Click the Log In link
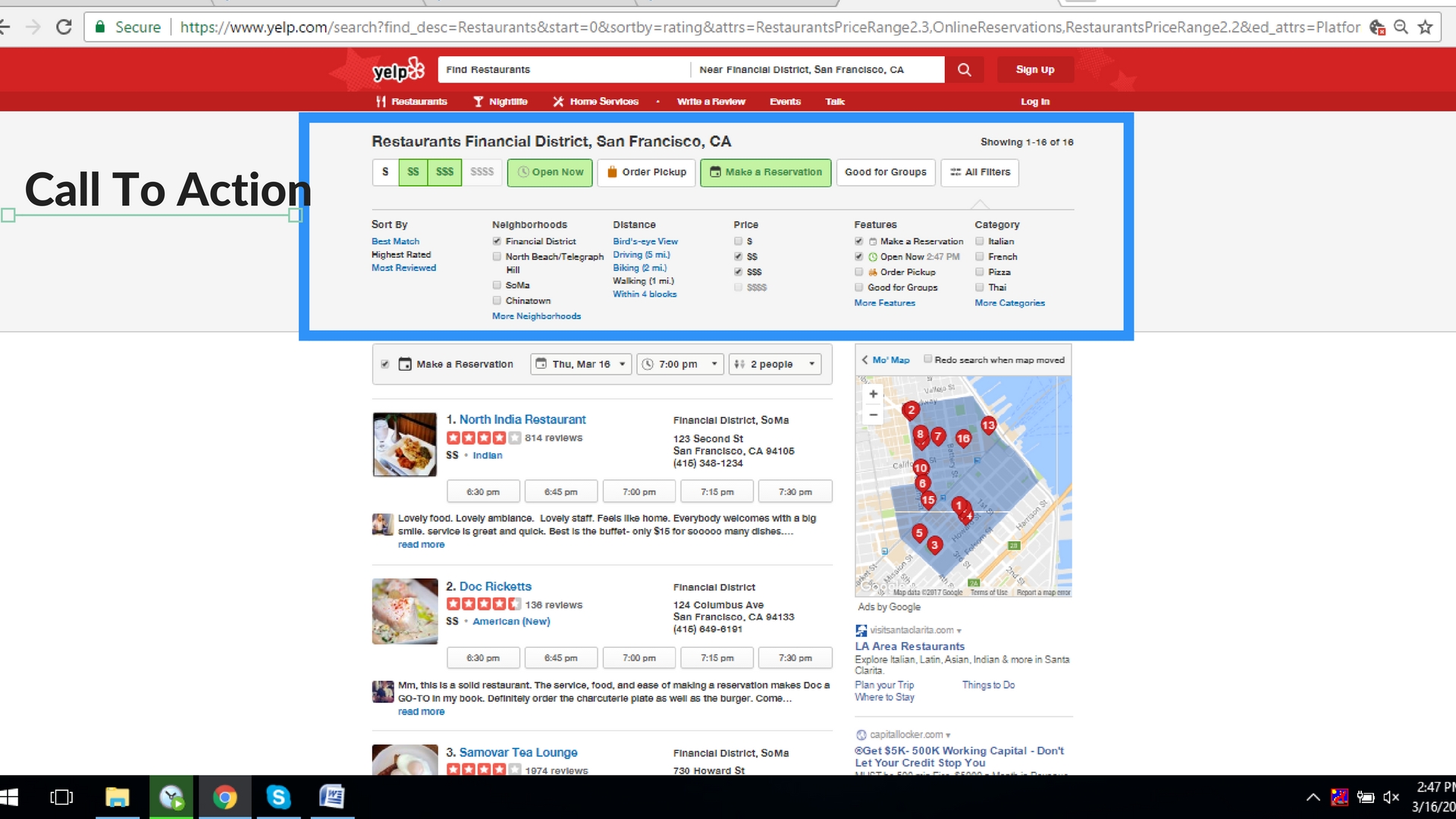This screenshot has width=1456, height=819. pos(1035,102)
